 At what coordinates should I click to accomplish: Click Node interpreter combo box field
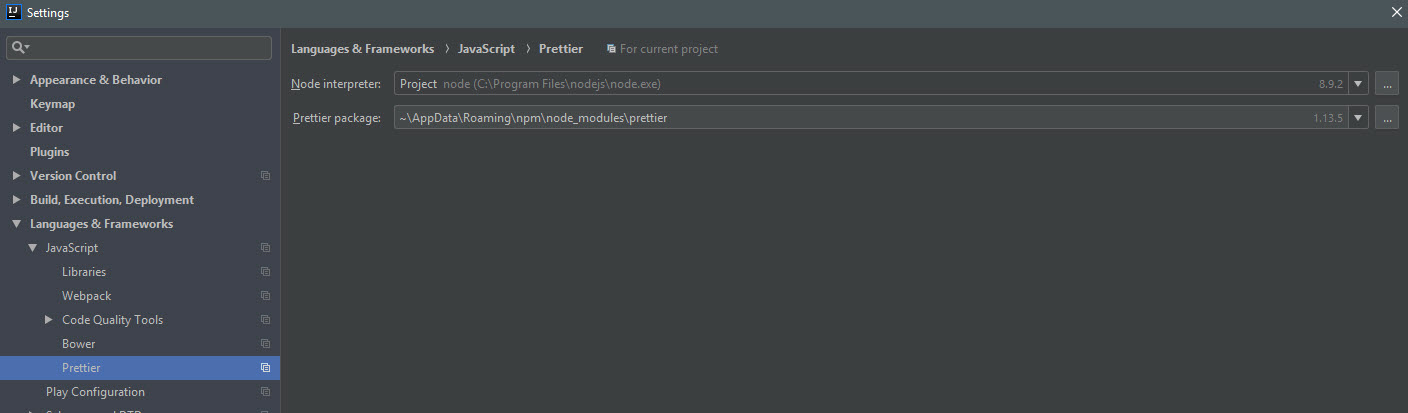(x=871, y=84)
